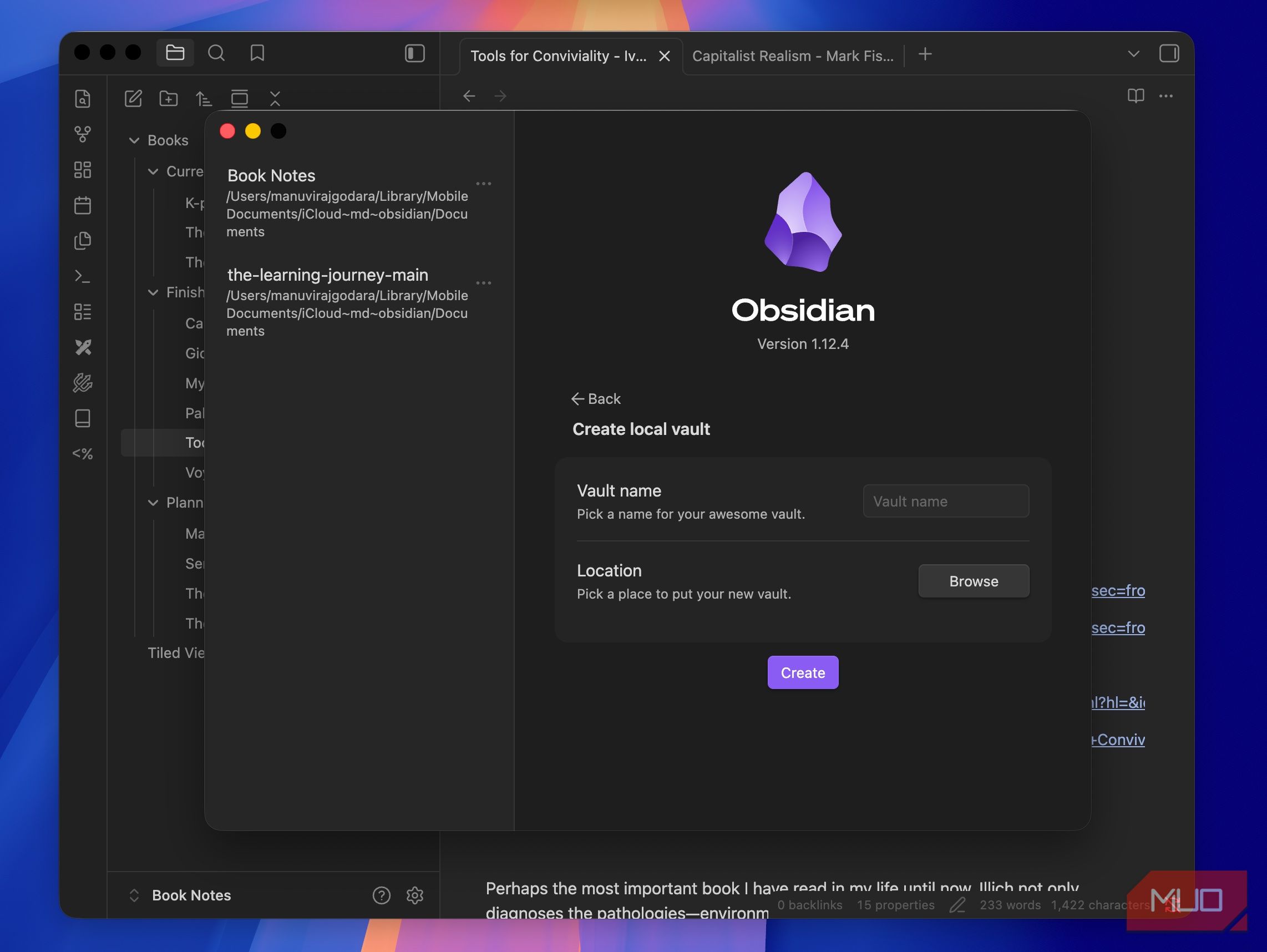
Task: Close the Tools for Conviviality tab
Action: (x=665, y=56)
